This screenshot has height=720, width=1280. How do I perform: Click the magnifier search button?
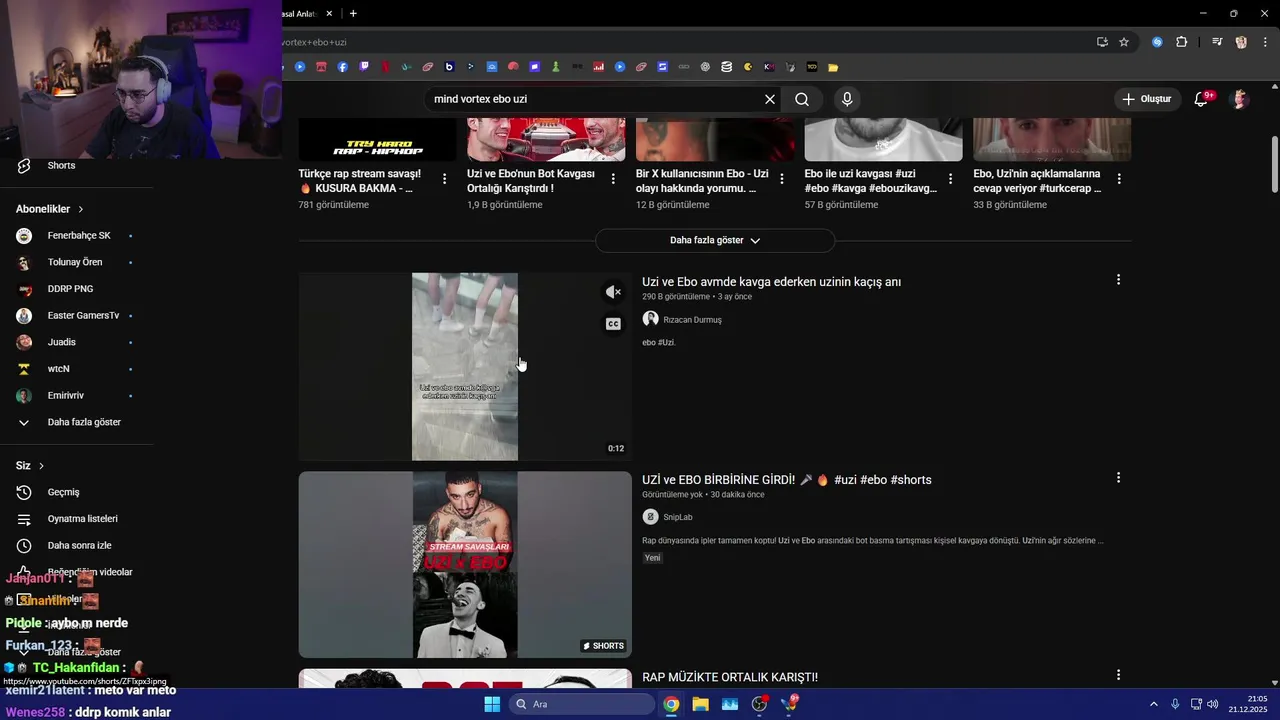[x=802, y=99]
